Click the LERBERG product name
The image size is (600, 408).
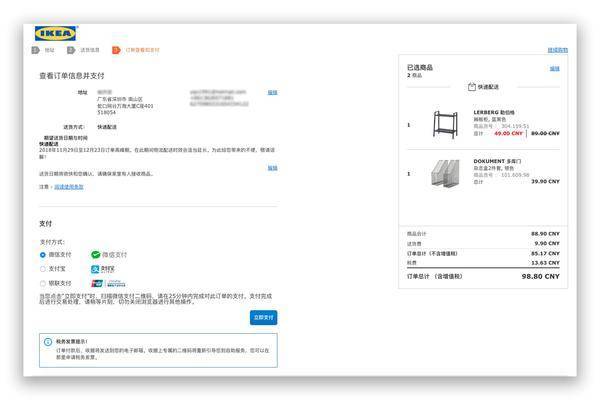(494, 113)
